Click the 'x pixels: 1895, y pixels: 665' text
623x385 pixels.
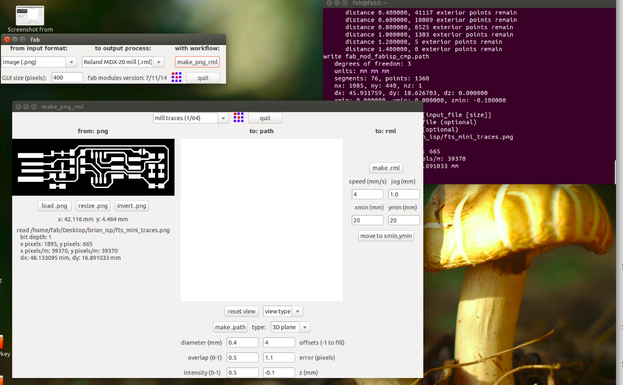pyautogui.click(x=56, y=244)
